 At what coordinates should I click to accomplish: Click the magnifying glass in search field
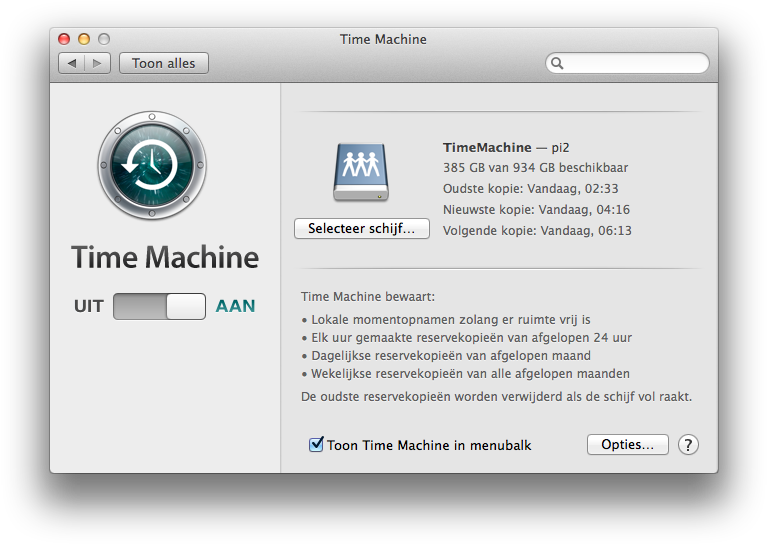(x=557, y=63)
